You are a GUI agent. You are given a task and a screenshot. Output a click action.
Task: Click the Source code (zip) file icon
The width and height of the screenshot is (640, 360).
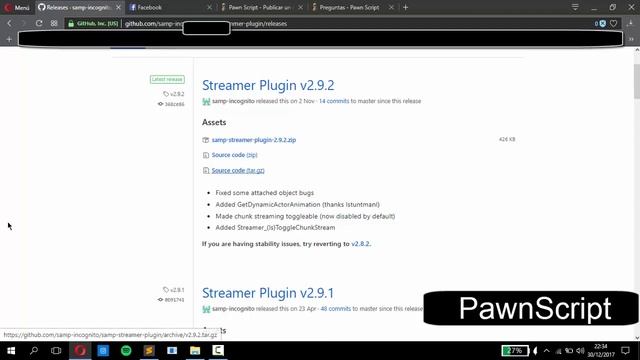pos(206,155)
